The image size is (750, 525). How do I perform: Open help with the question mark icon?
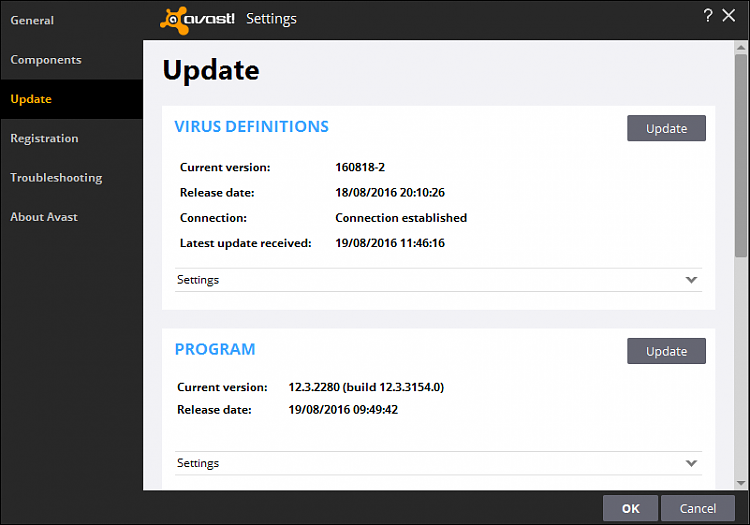click(708, 16)
